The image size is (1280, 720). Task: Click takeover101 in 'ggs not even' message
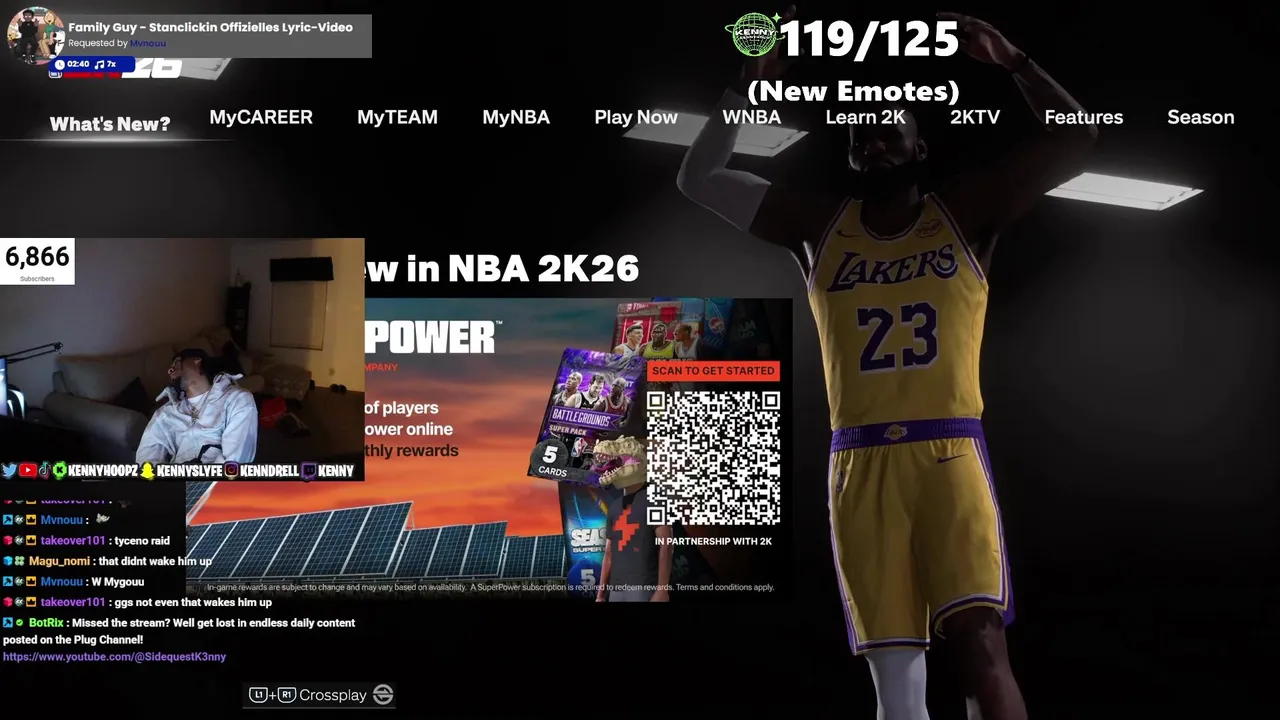click(73, 602)
